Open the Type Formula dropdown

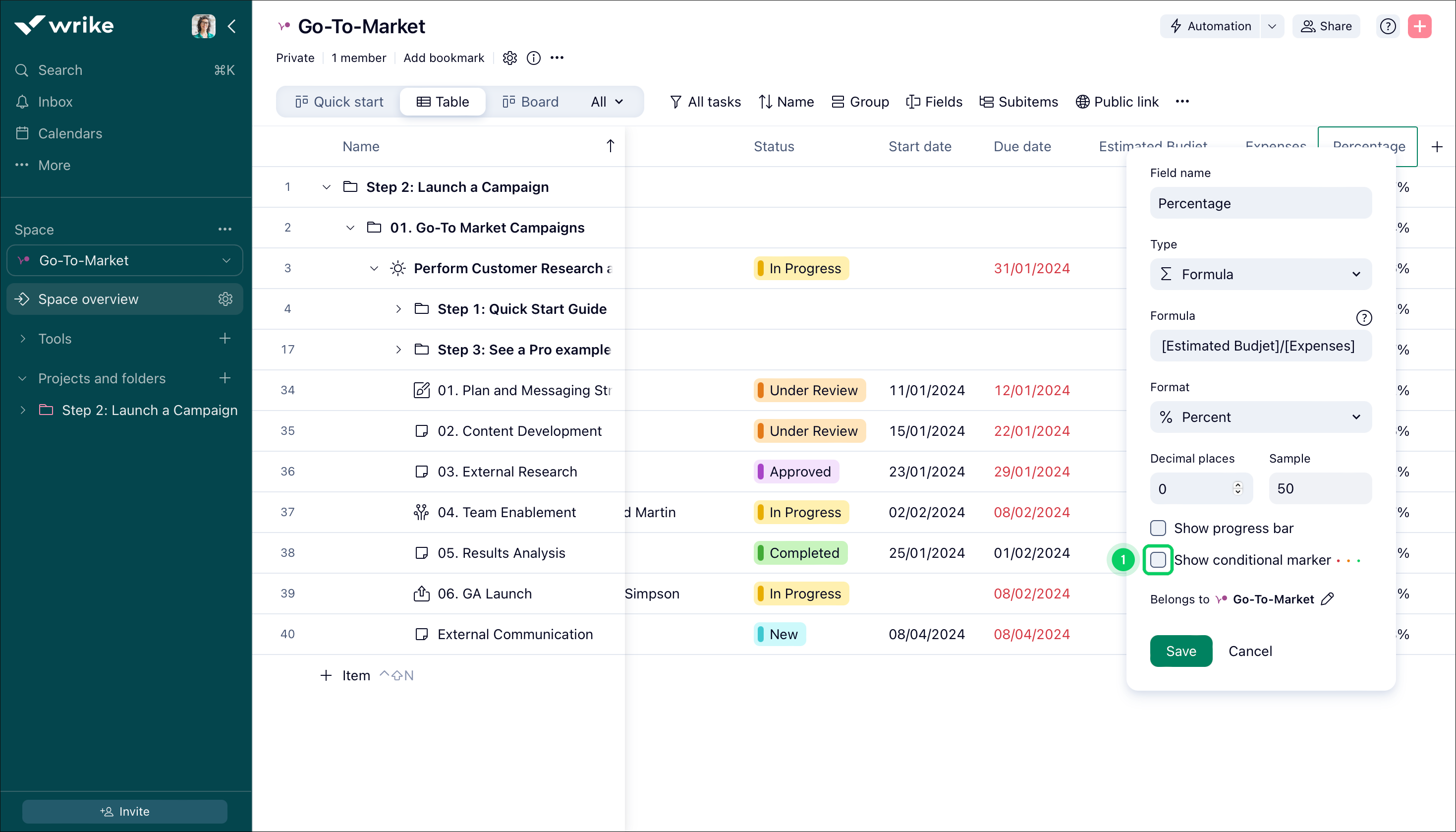point(1260,274)
